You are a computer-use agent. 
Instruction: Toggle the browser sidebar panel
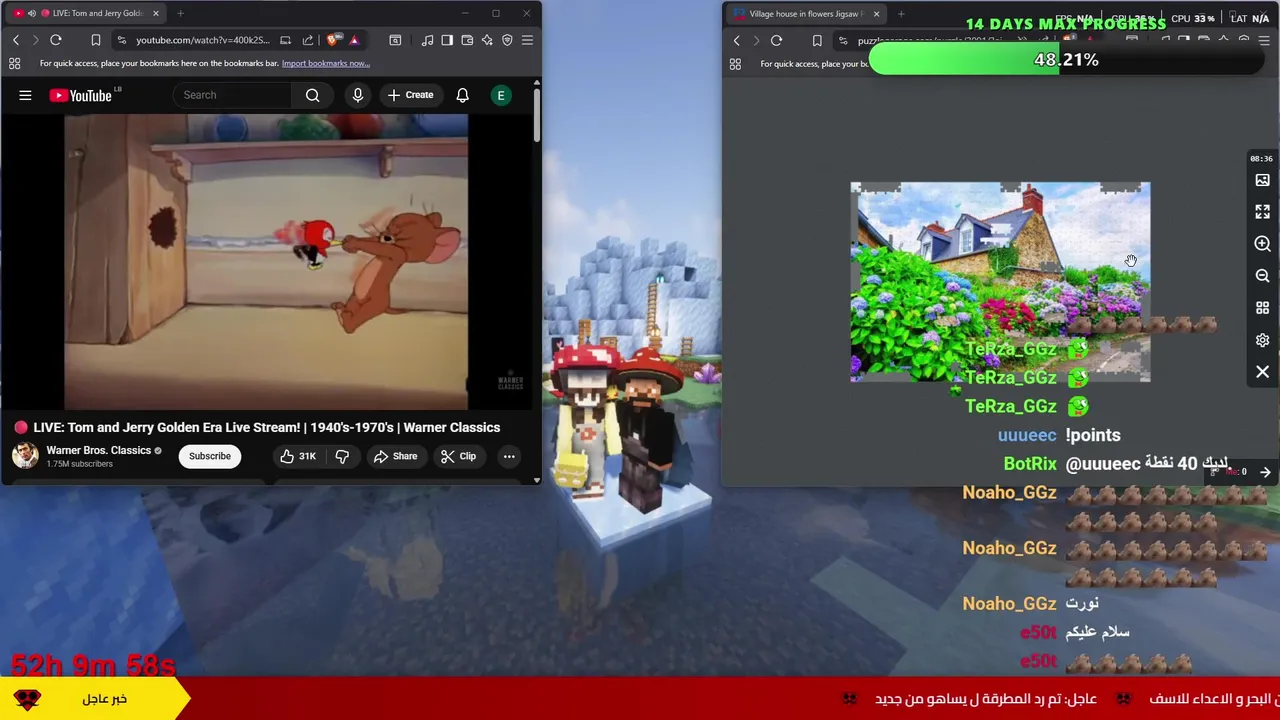[447, 40]
